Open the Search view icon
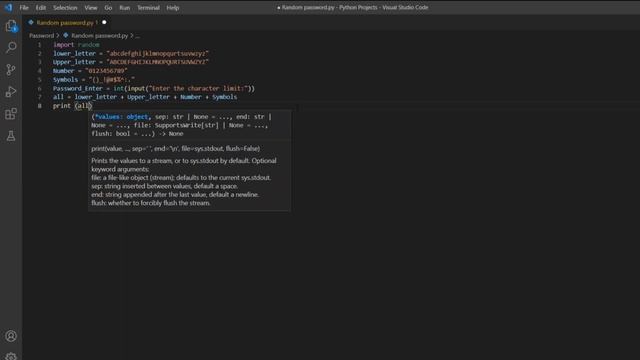 tap(11, 47)
